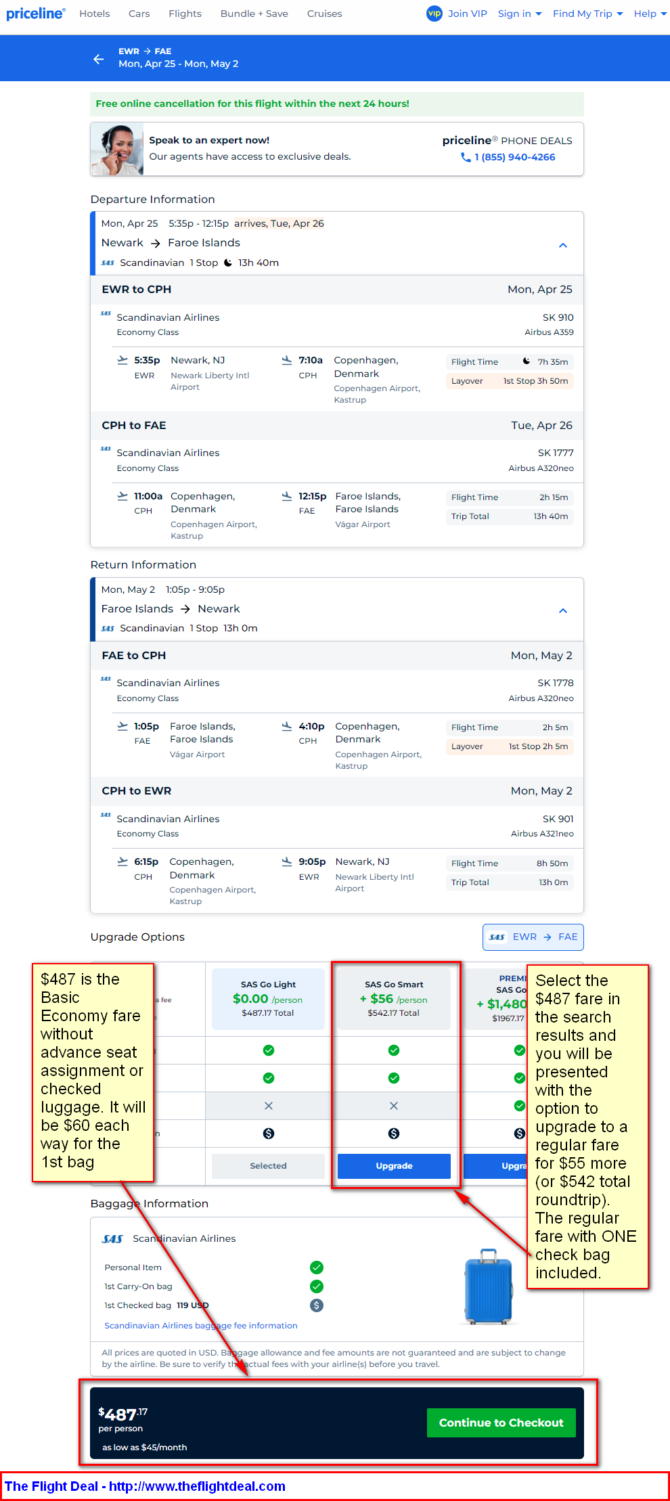Collapse the Return Information chevron
This screenshot has width=670, height=1501.
[563, 611]
